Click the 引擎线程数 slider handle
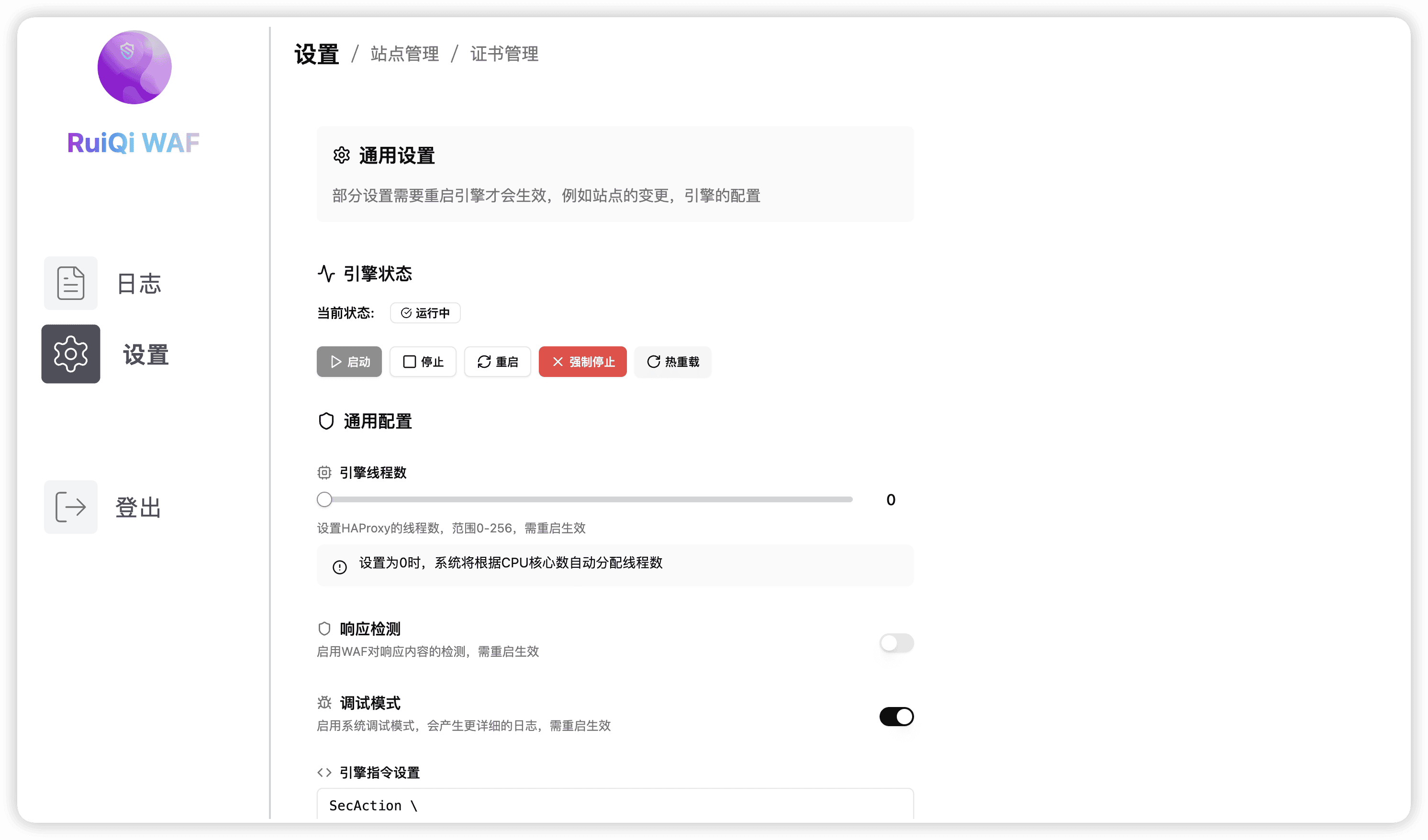Image resolution: width=1428 pixels, height=840 pixels. [x=324, y=499]
